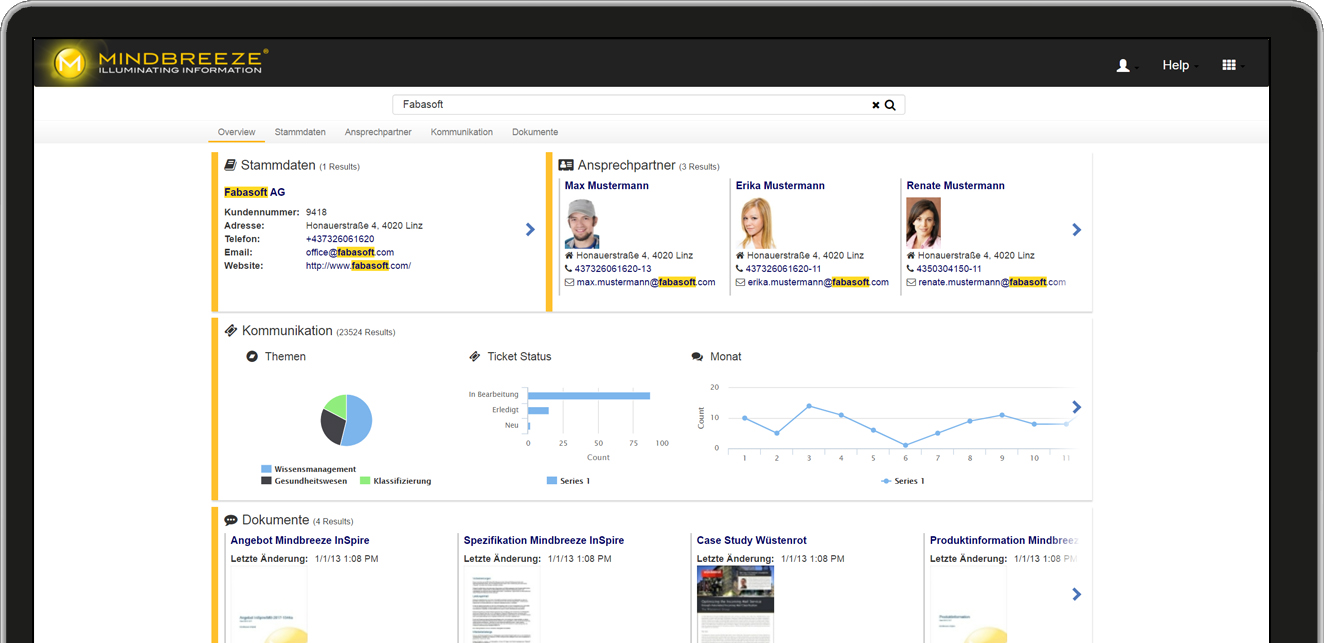
Task: Open Max Mustermann contact
Action: (x=607, y=186)
